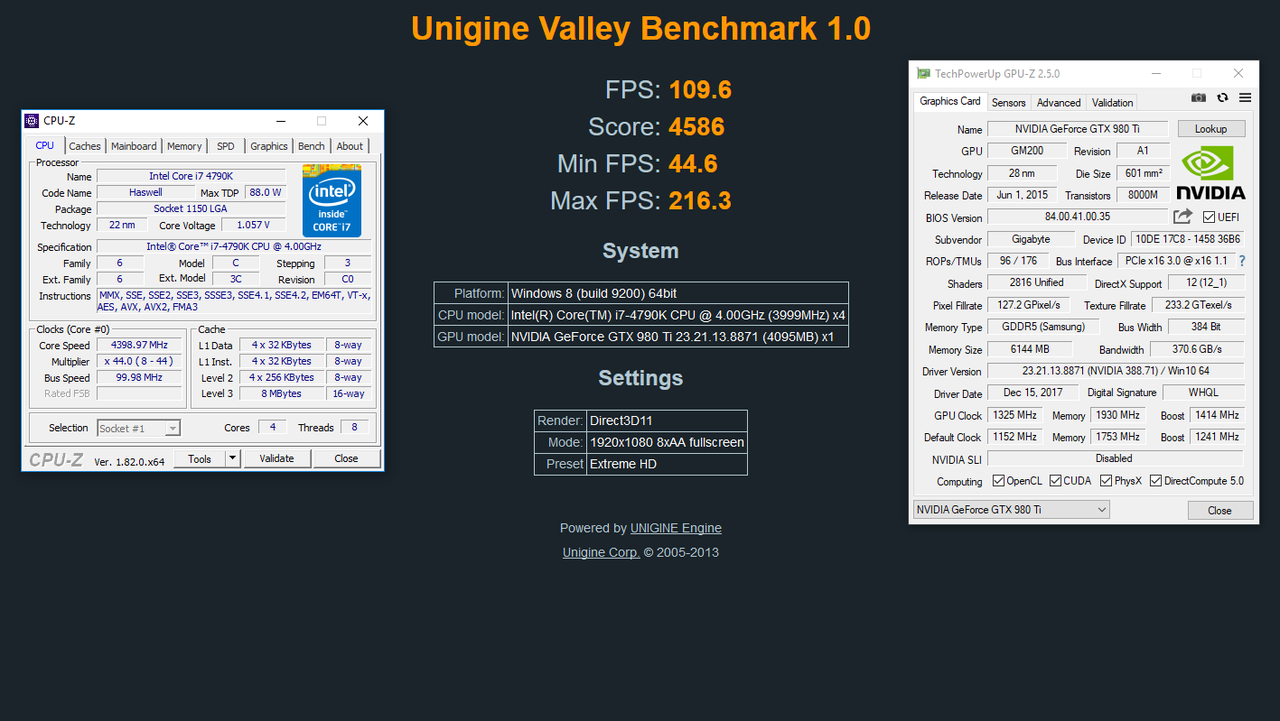Click the Intel Core i7 logo in CPU-Z
Image resolution: width=1280 pixels, height=721 pixels.
coord(331,200)
